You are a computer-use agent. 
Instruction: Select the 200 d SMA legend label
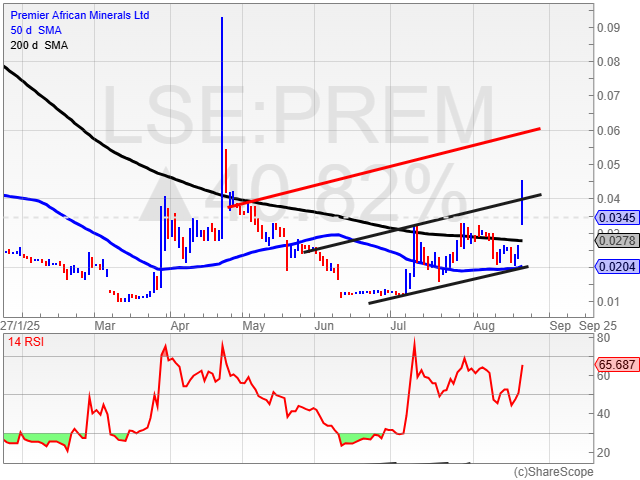pyautogui.click(x=39, y=45)
